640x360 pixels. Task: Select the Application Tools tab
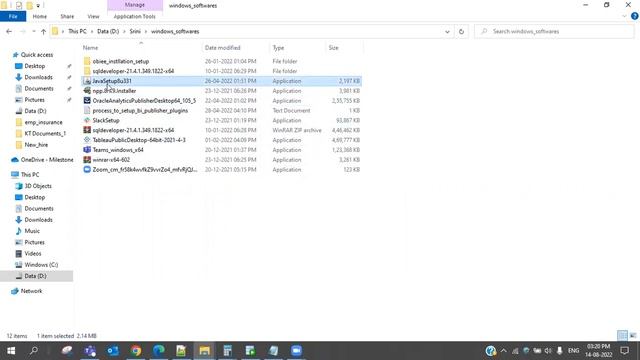134,16
